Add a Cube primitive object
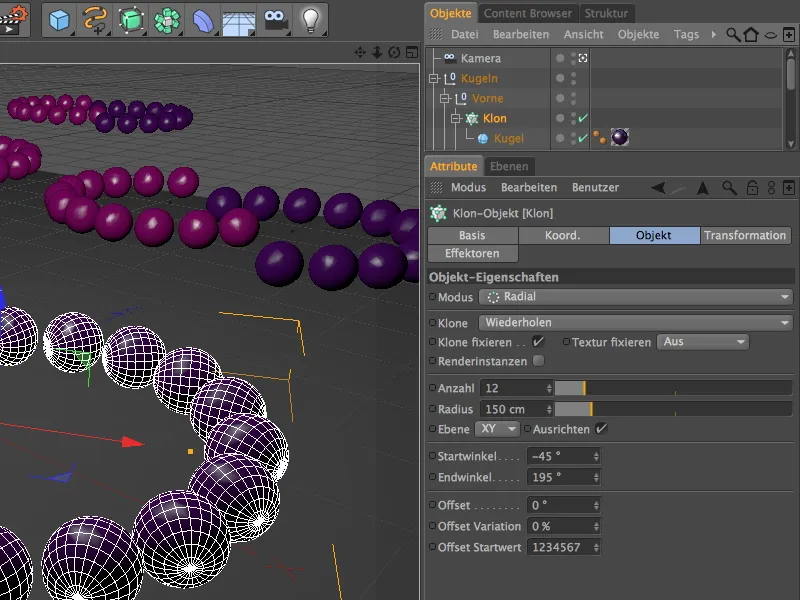 point(59,20)
